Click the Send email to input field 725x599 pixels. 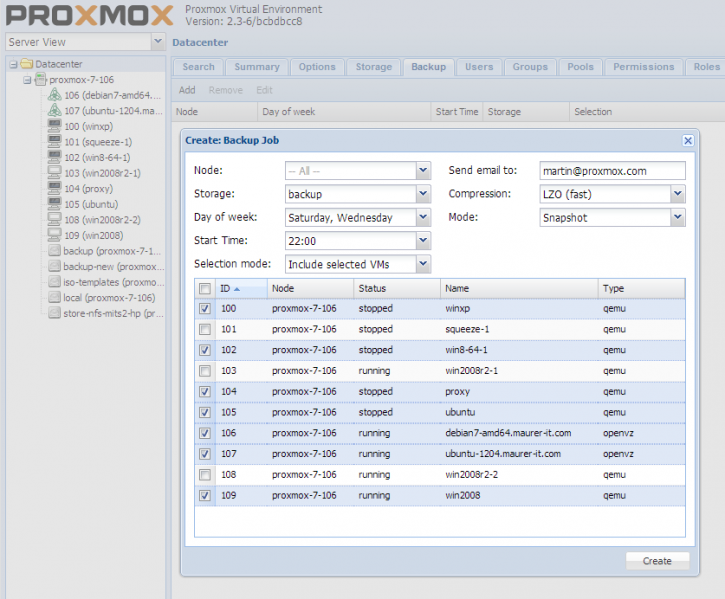[x=612, y=171]
